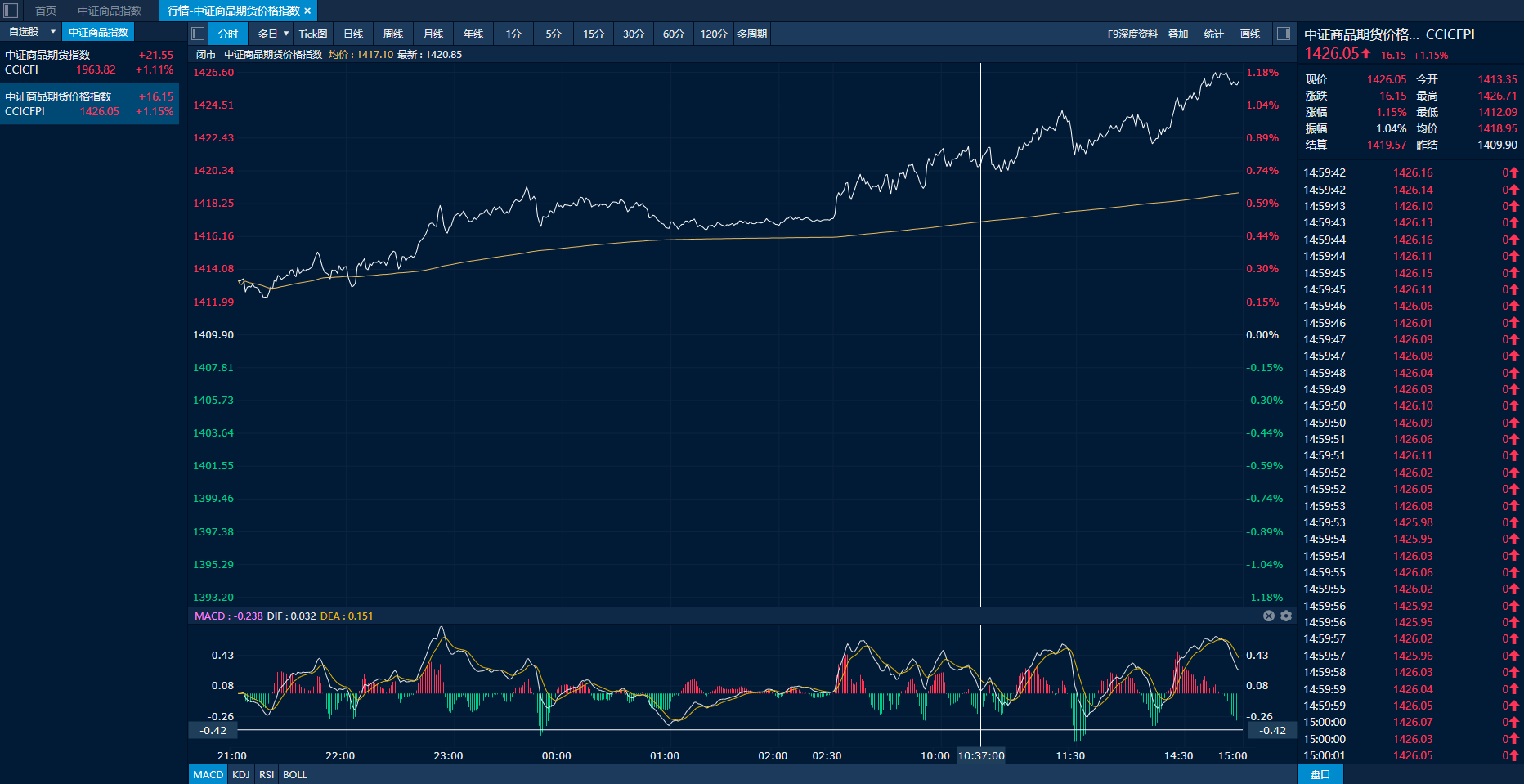The image size is (1524, 784).
Task: Select the 5分 period
Action: pyautogui.click(x=554, y=34)
